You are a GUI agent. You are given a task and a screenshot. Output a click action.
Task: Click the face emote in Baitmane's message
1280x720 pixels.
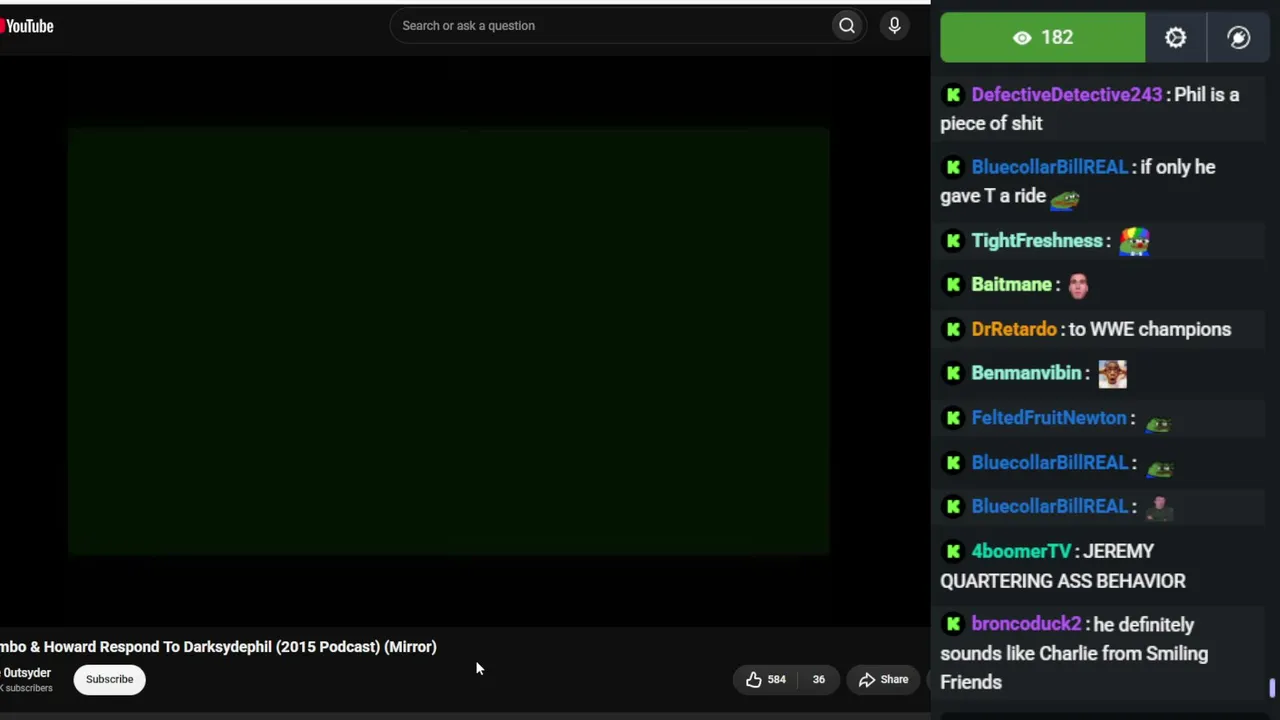[1078, 285]
